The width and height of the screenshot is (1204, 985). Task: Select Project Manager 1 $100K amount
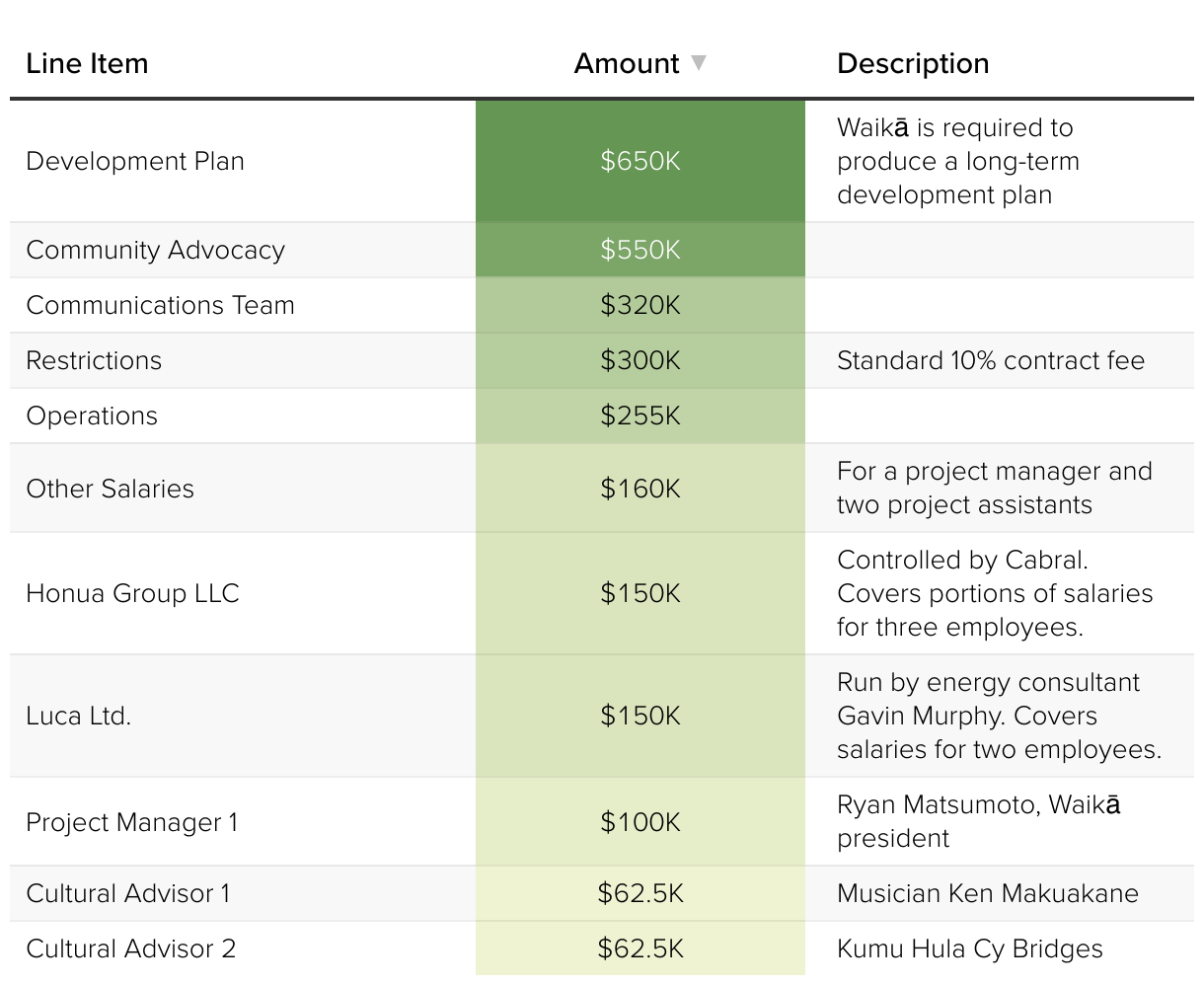tap(640, 822)
